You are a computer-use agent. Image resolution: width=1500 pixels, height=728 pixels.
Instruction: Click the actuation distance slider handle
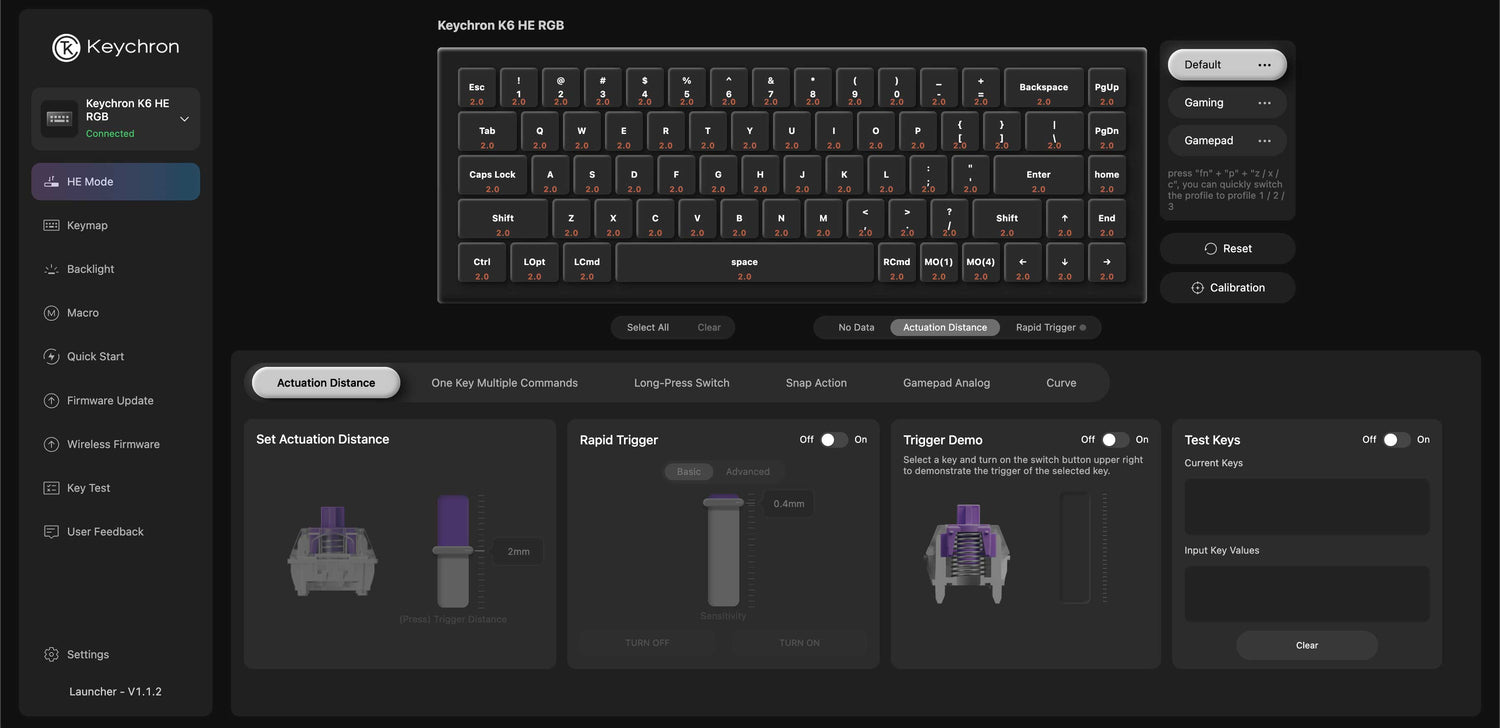pos(452,551)
